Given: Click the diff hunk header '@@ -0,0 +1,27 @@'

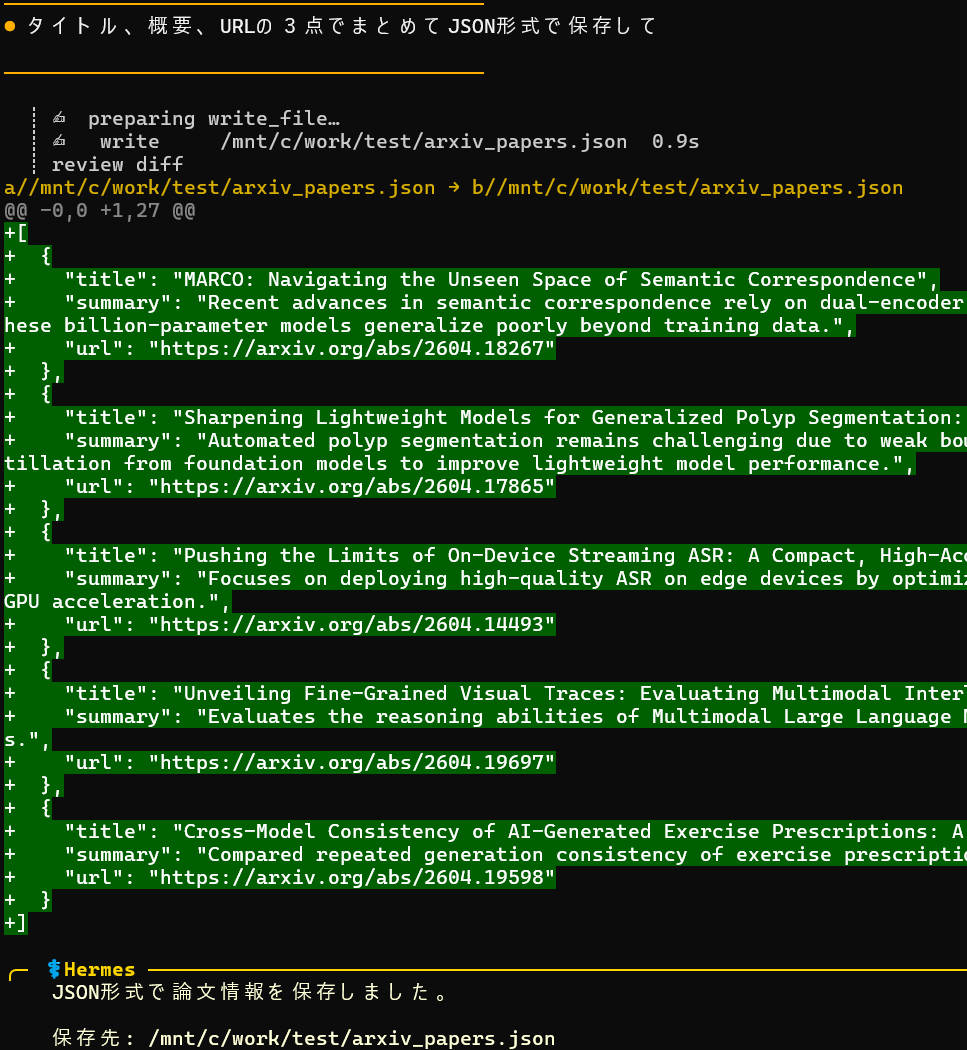Looking at the screenshot, I should click(x=100, y=211).
